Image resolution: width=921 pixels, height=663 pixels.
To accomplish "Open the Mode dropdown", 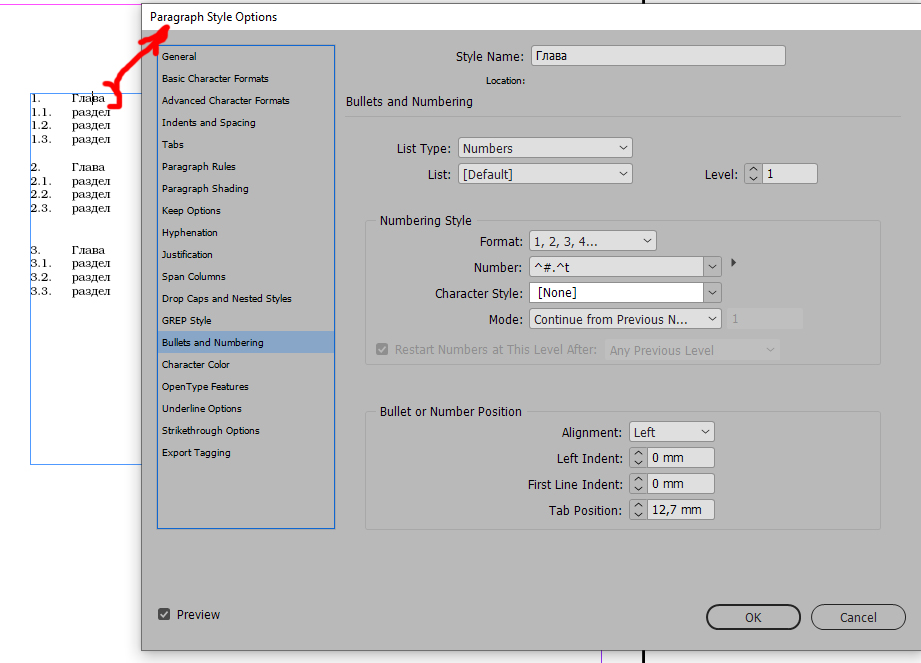I will 625,319.
